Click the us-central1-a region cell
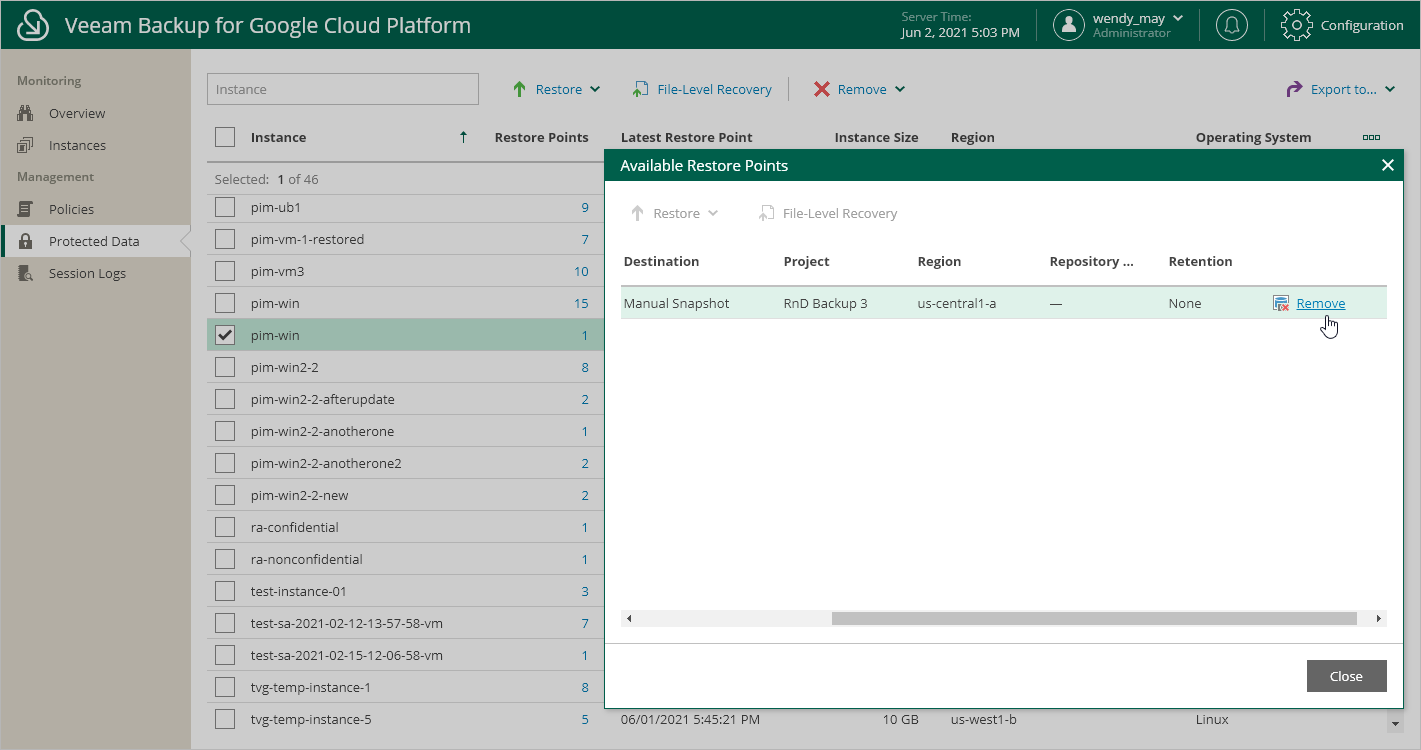Screen dimensions: 1421x750 957,303
